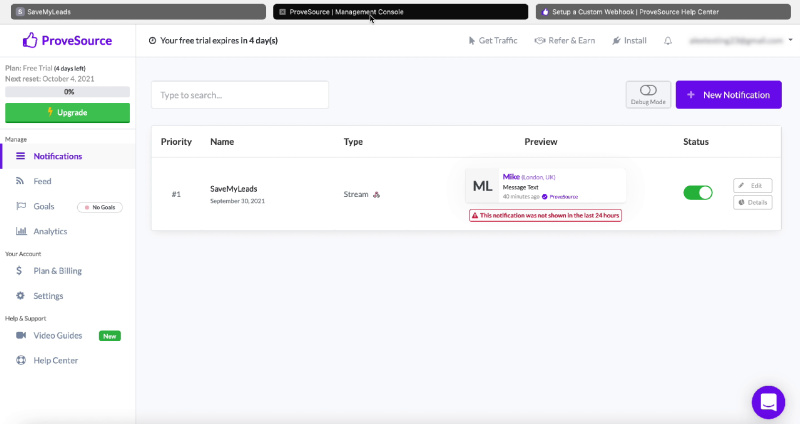Viewport: 800px width, 424px height.
Task: Click the Stream type text
Action: click(356, 194)
